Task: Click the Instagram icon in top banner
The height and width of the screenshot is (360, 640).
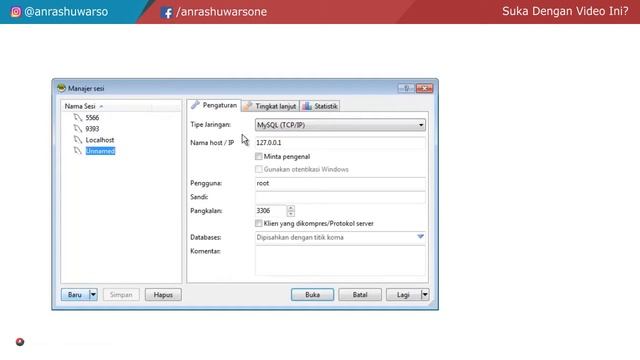Action: 16,12
